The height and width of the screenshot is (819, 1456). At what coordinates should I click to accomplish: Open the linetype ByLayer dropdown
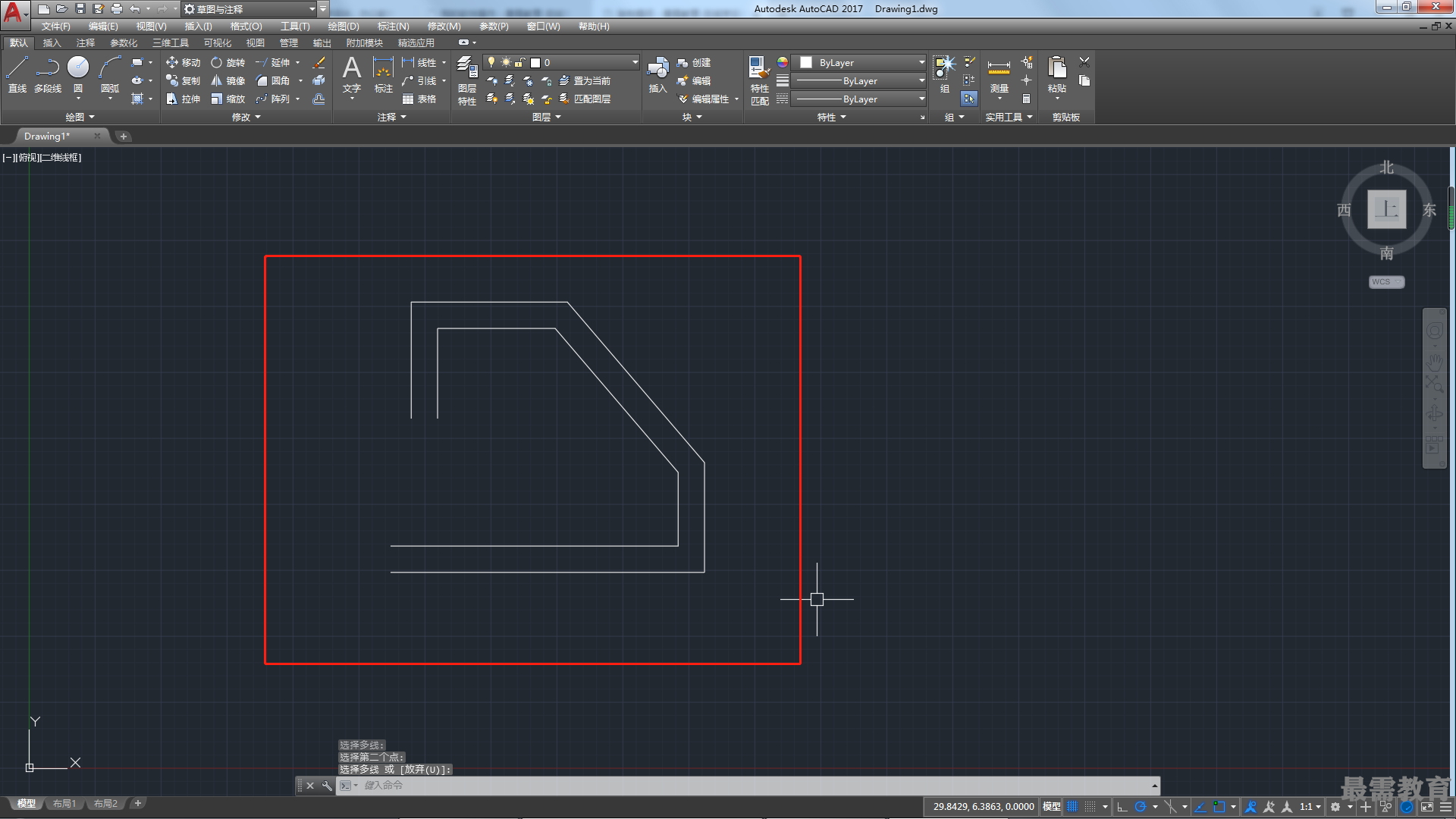pos(860,99)
